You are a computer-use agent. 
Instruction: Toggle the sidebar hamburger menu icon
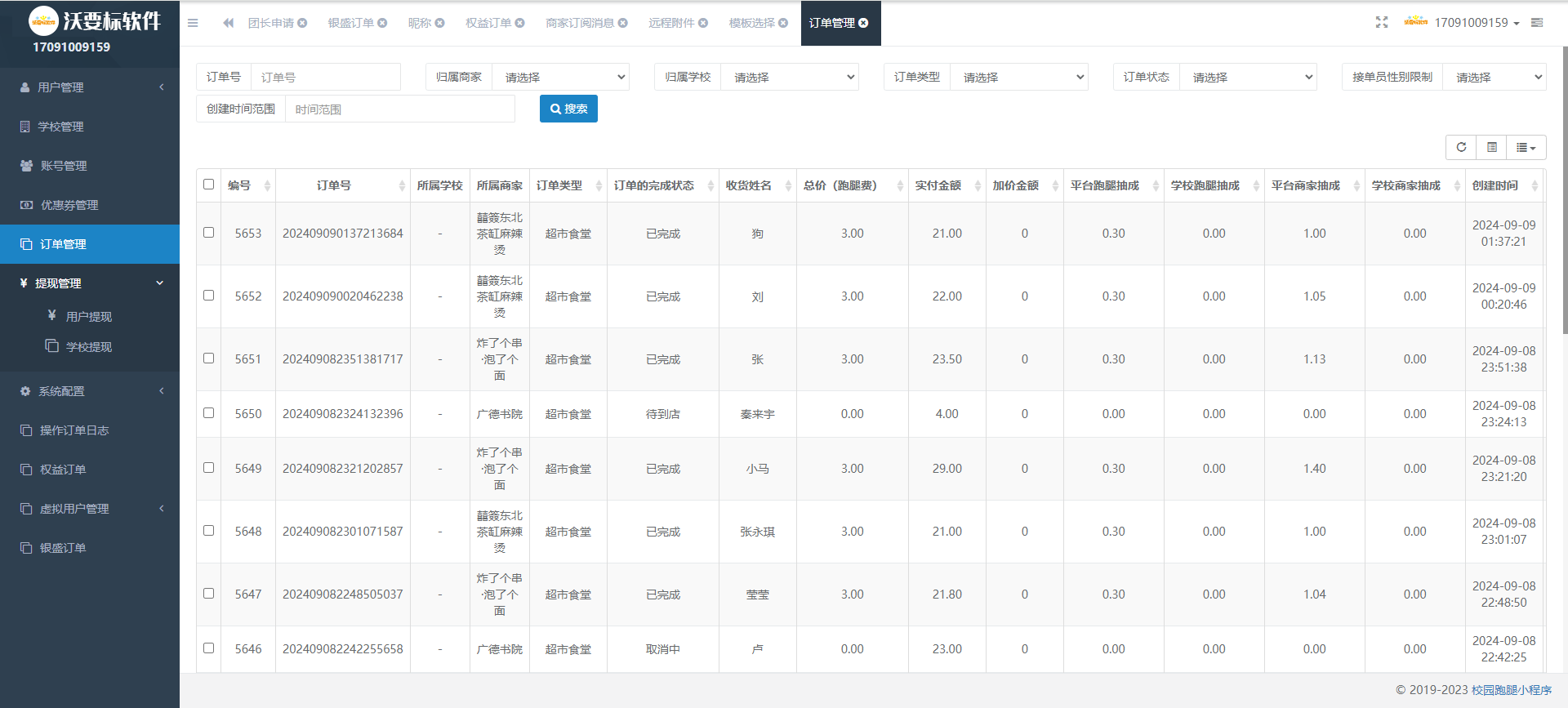click(193, 23)
